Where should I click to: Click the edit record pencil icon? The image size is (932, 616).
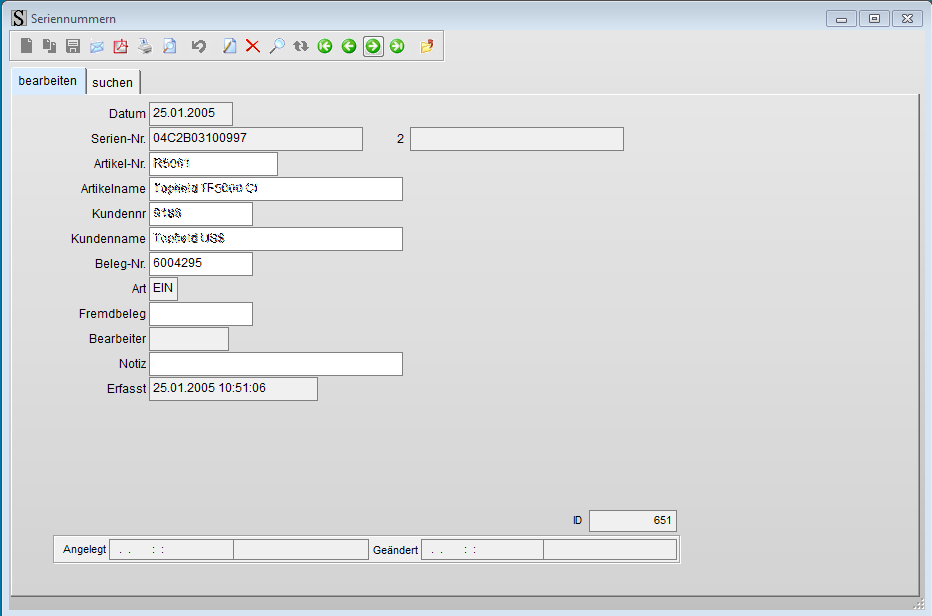point(229,46)
